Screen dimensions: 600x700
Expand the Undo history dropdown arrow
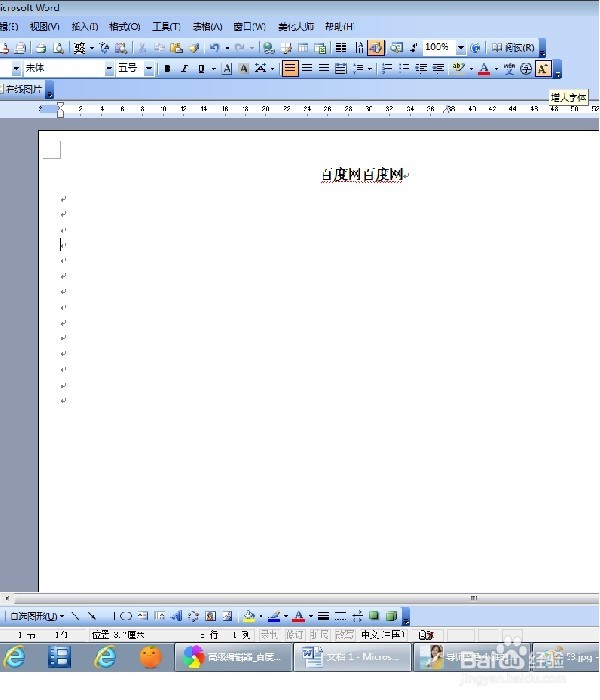pos(227,47)
